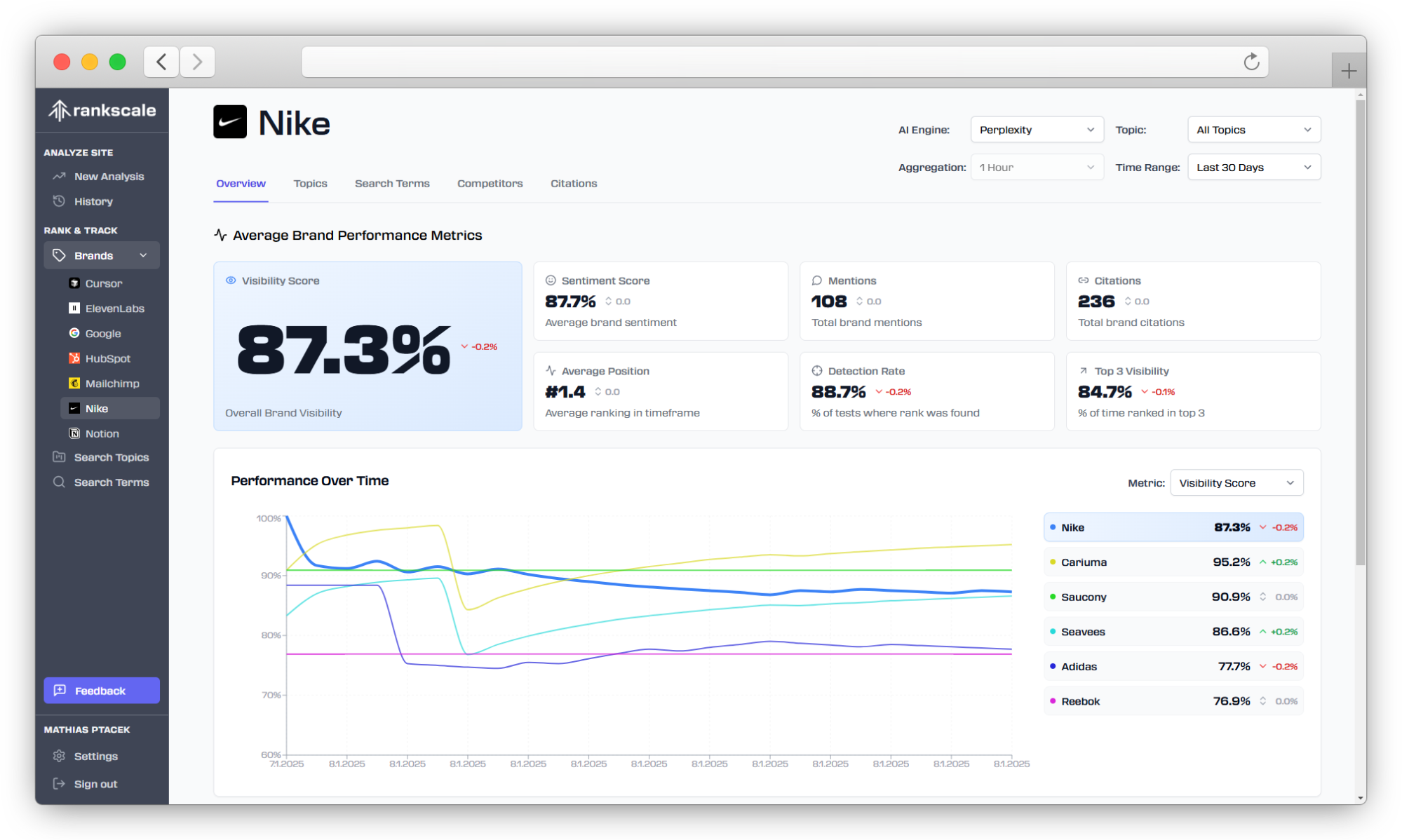Open the Citations tab
Viewport: 1402px width, 840px height.
click(573, 183)
